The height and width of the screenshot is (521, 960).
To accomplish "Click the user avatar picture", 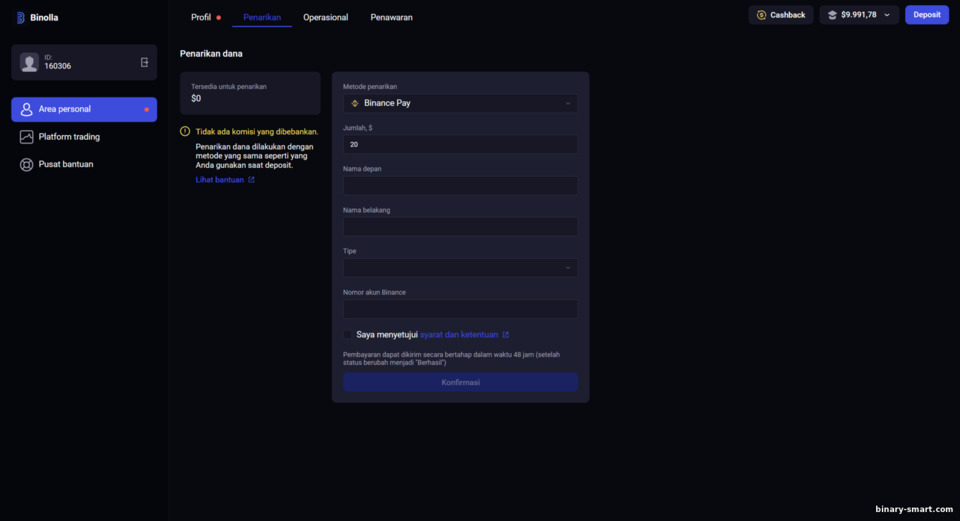I will point(29,62).
